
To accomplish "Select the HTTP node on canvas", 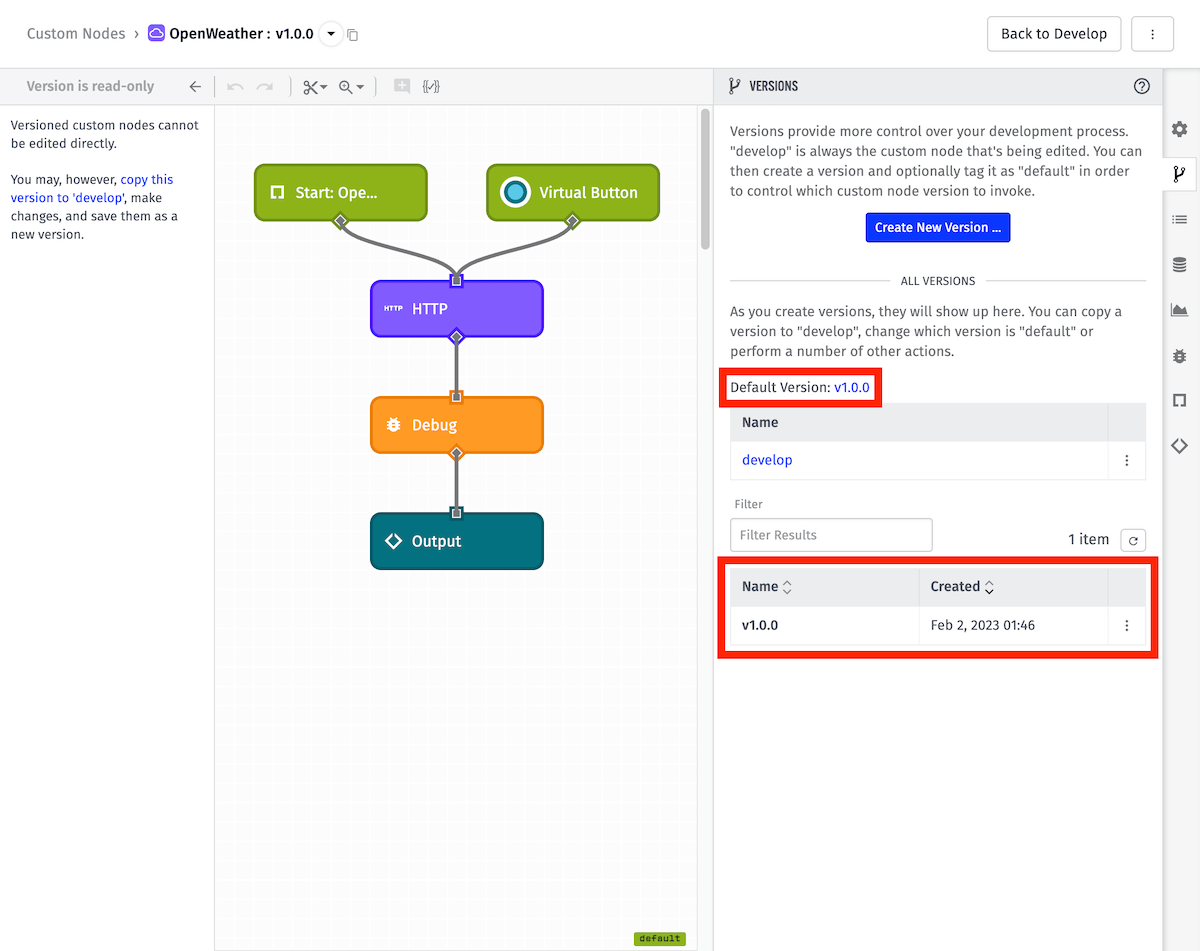I will [x=457, y=308].
